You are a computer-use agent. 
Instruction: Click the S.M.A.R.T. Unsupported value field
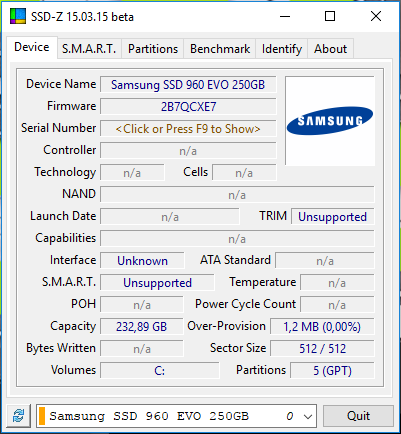(x=157, y=283)
